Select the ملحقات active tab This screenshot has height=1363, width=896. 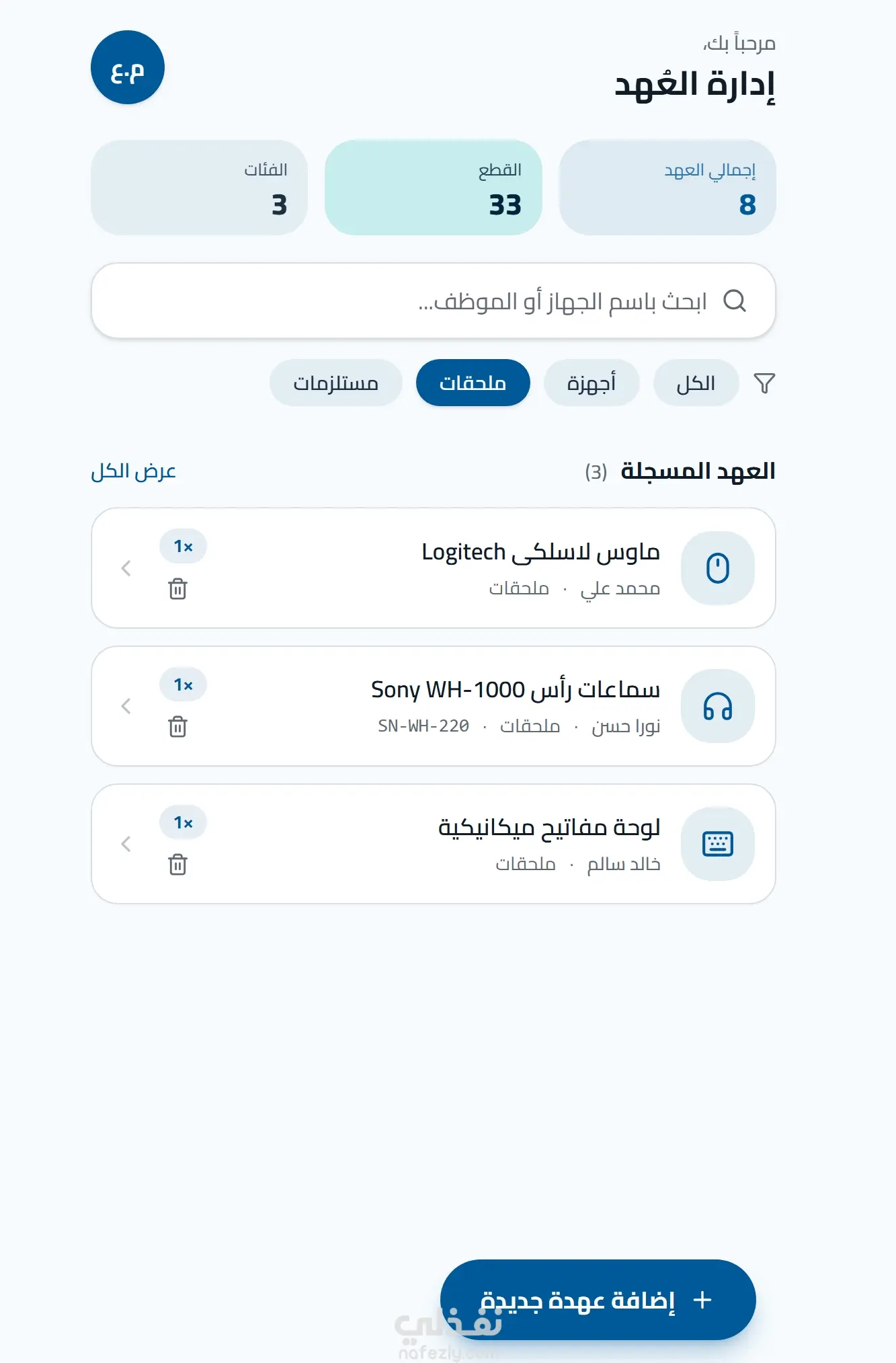[473, 383]
